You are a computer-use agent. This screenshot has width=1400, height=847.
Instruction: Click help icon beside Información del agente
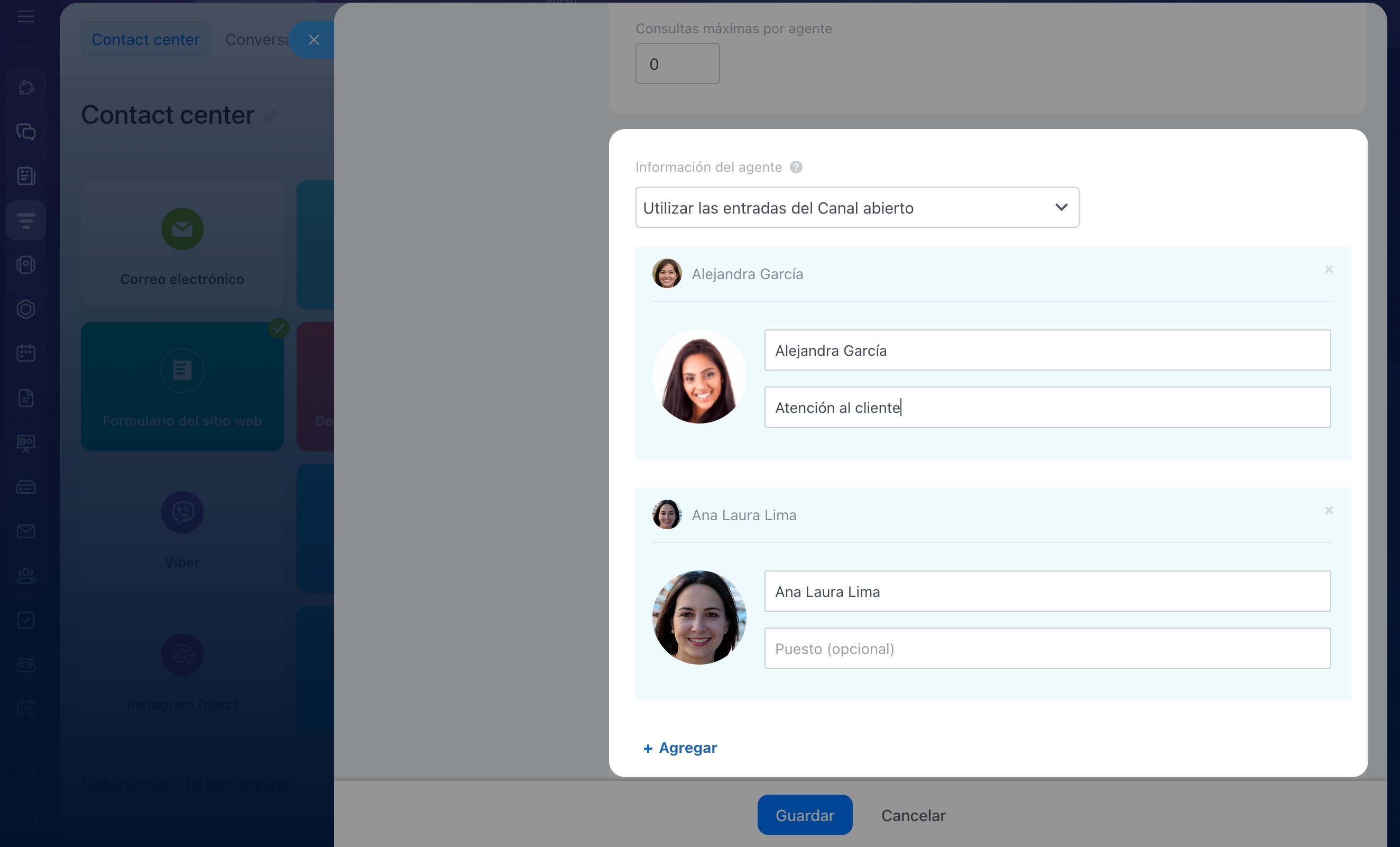pyautogui.click(x=796, y=167)
